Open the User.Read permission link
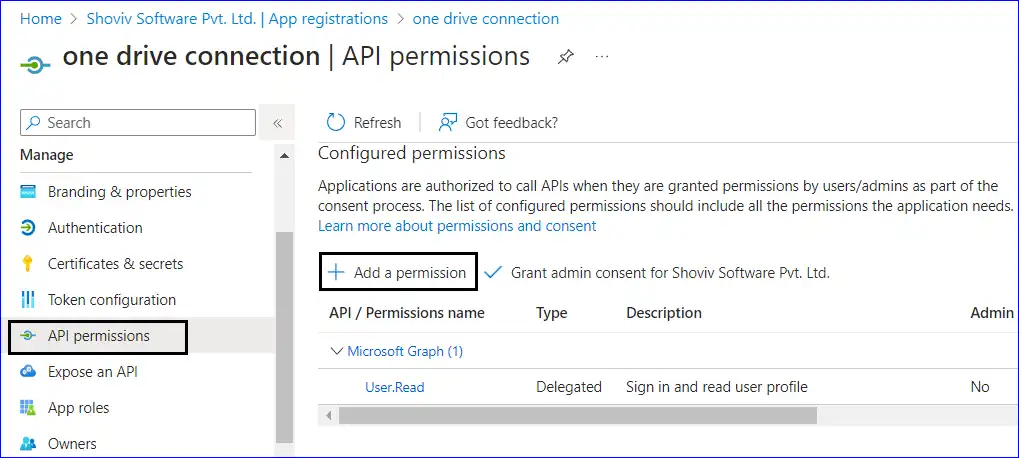The image size is (1019, 458). tap(394, 387)
